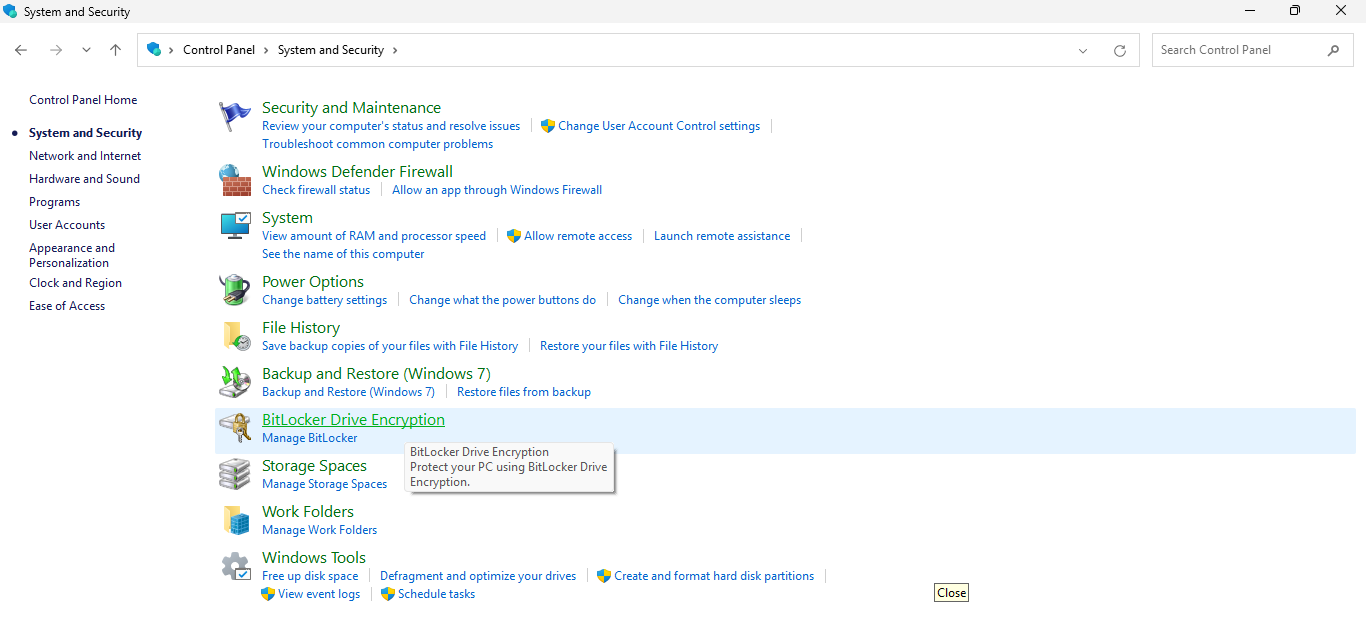Select Network and Internet in sidebar
Viewport: 1366px width, 630px height.
(85, 156)
